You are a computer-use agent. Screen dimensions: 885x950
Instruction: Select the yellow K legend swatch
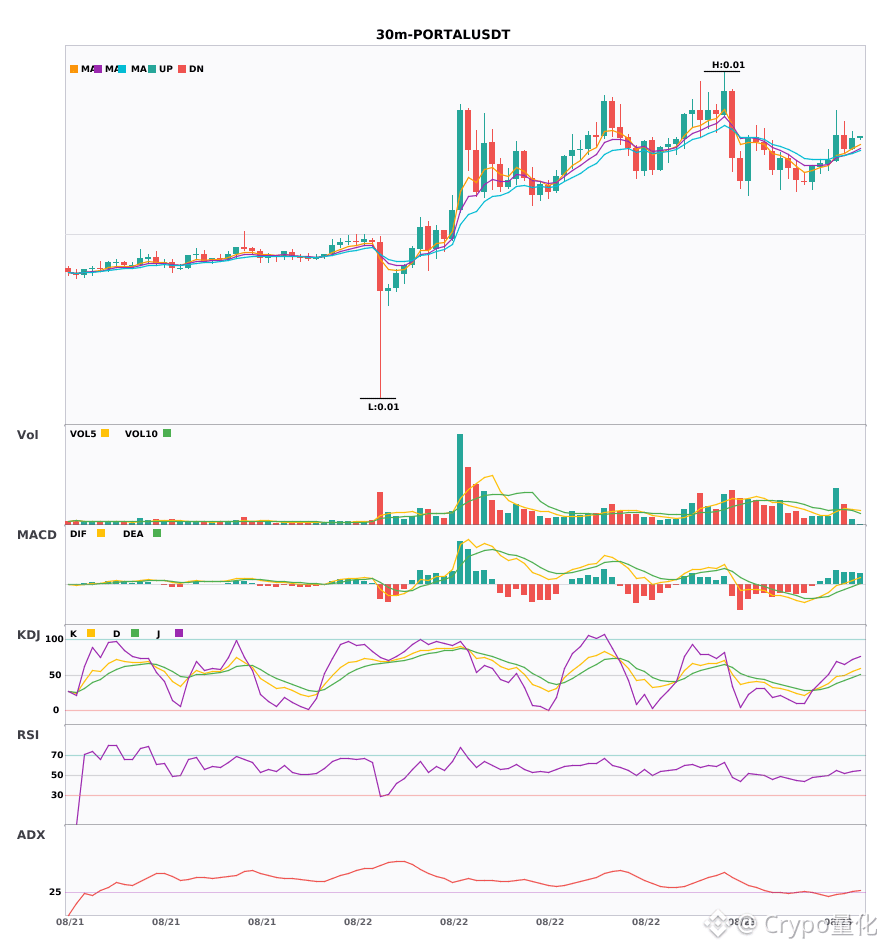pos(91,633)
